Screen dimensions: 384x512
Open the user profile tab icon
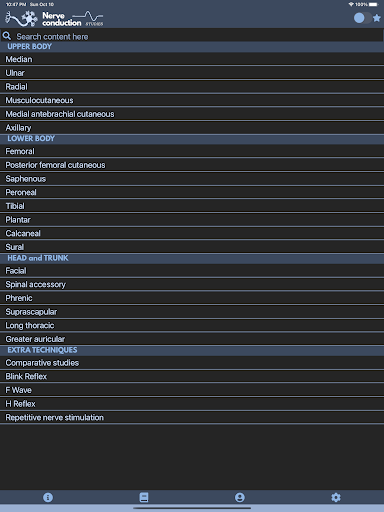[x=240, y=497]
